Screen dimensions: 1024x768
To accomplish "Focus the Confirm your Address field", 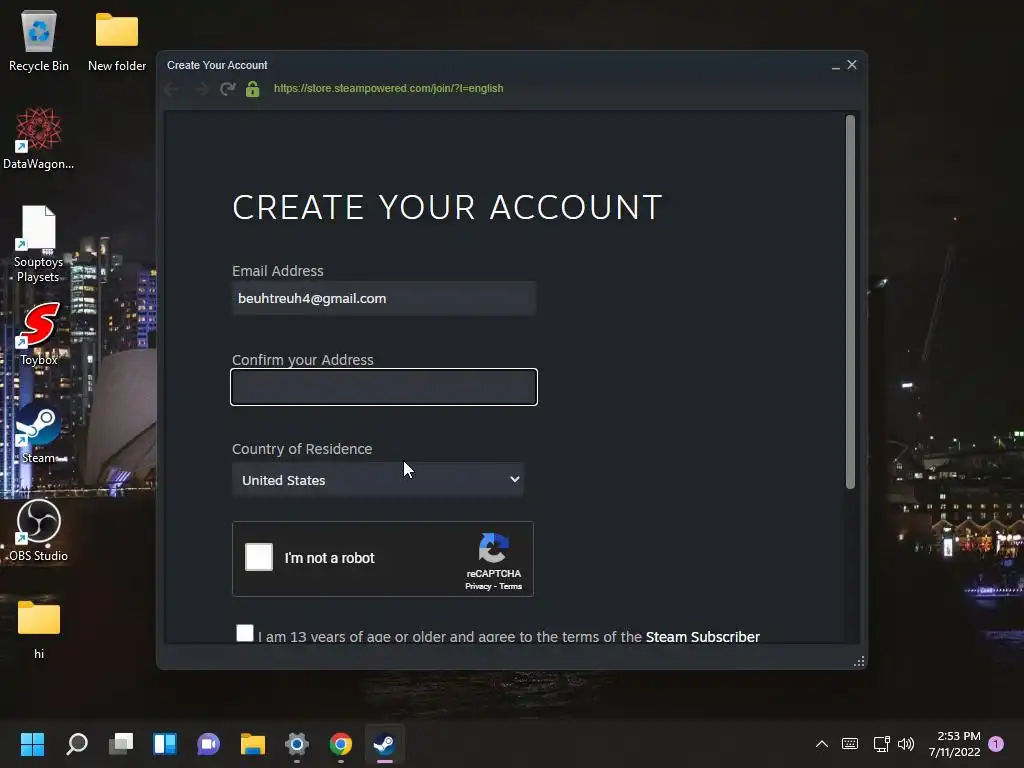I will coord(384,387).
